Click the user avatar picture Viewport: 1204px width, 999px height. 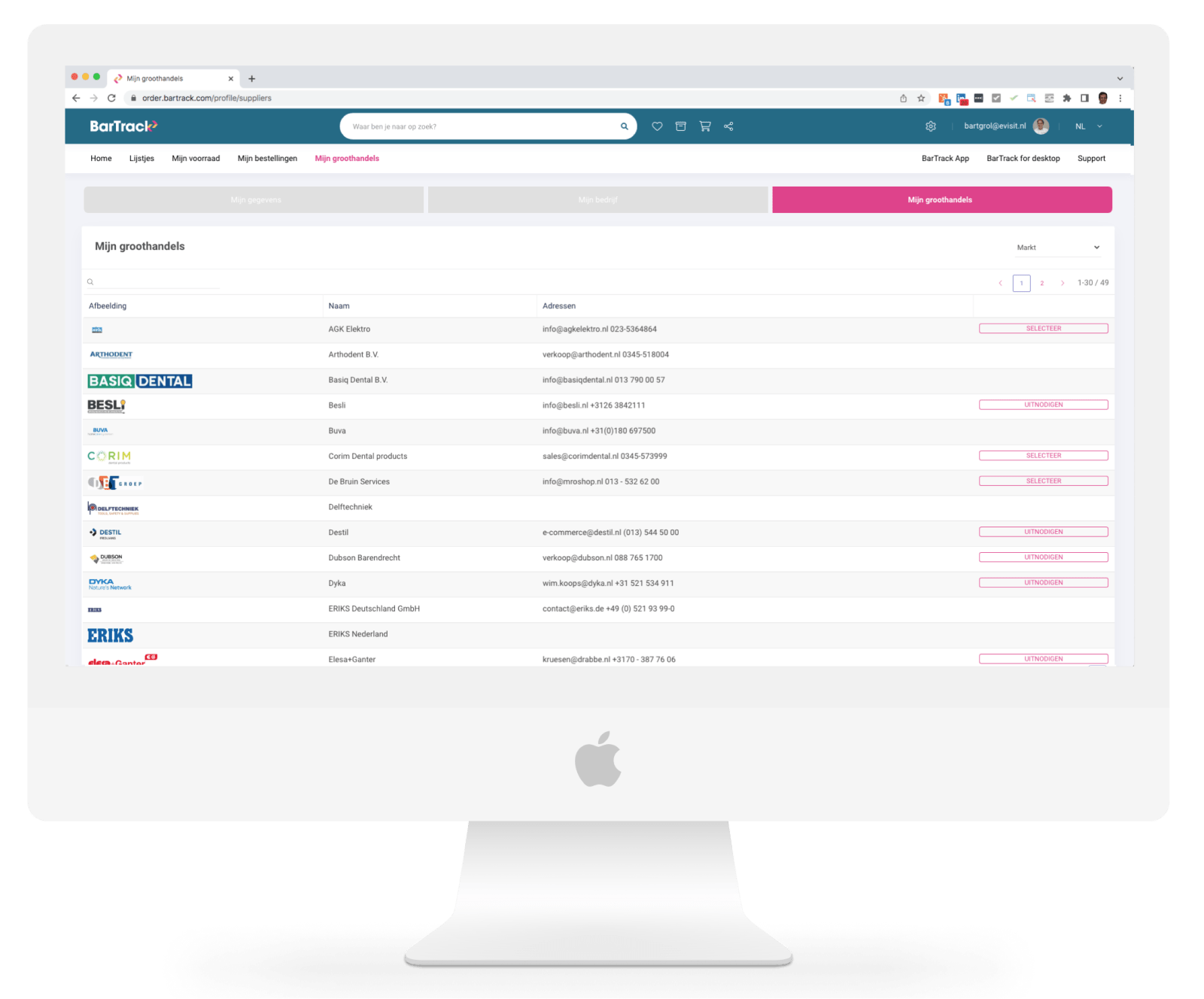[1041, 126]
